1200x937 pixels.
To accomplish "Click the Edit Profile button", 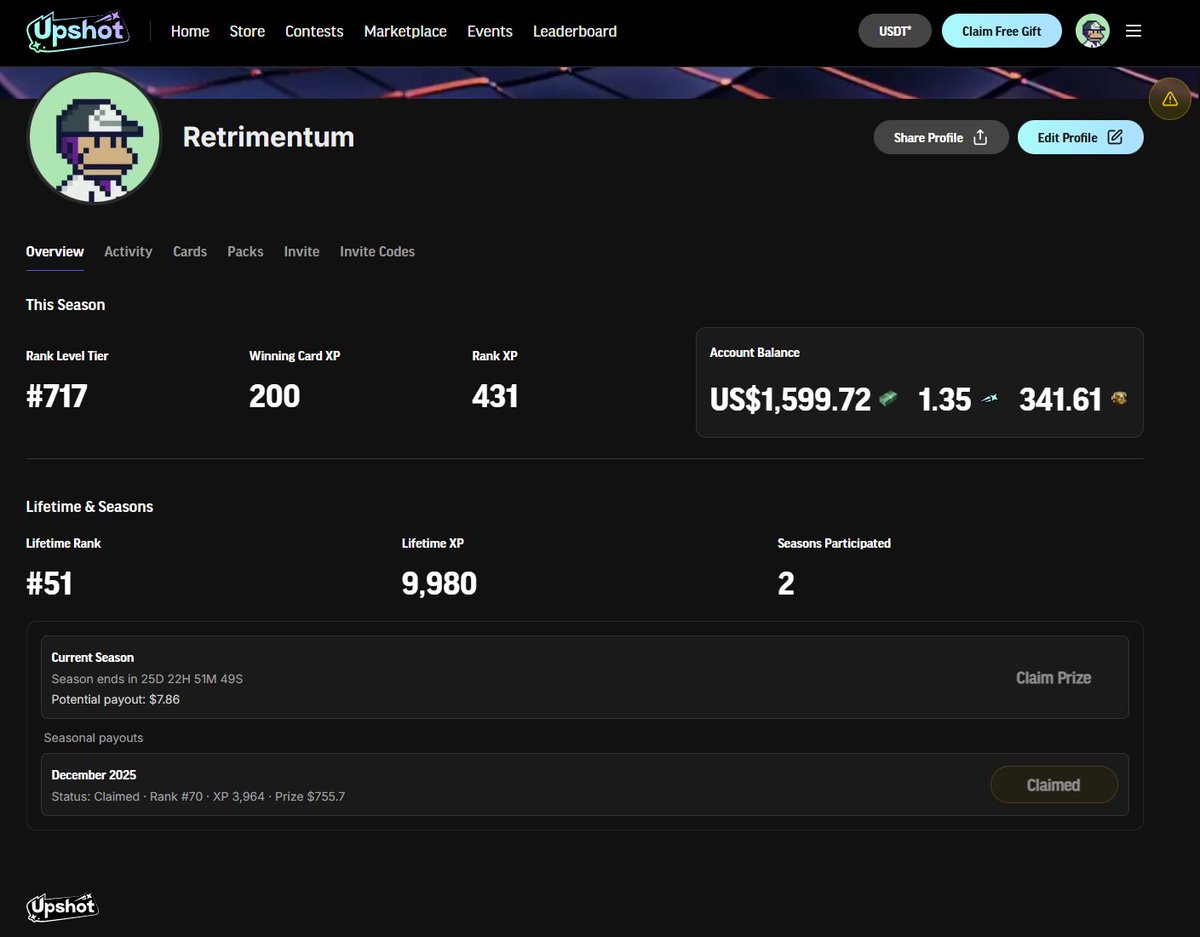I will (x=1080, y=137).
